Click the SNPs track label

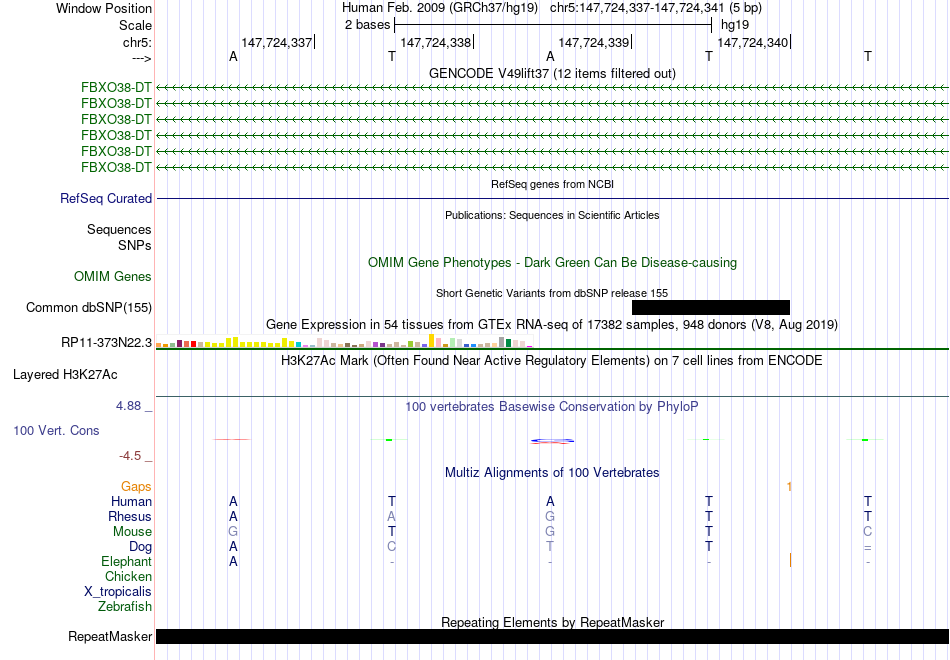(x=135, y=245)
